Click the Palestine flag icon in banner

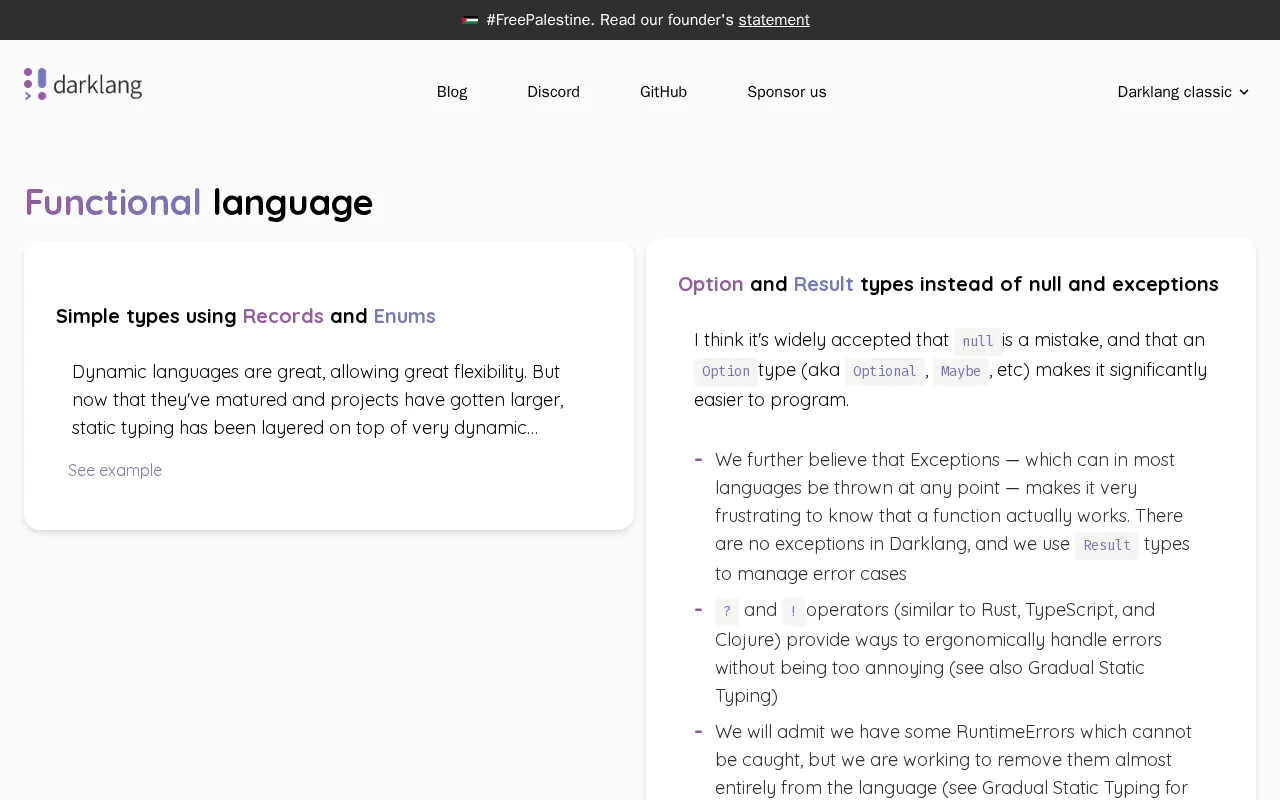470,20
